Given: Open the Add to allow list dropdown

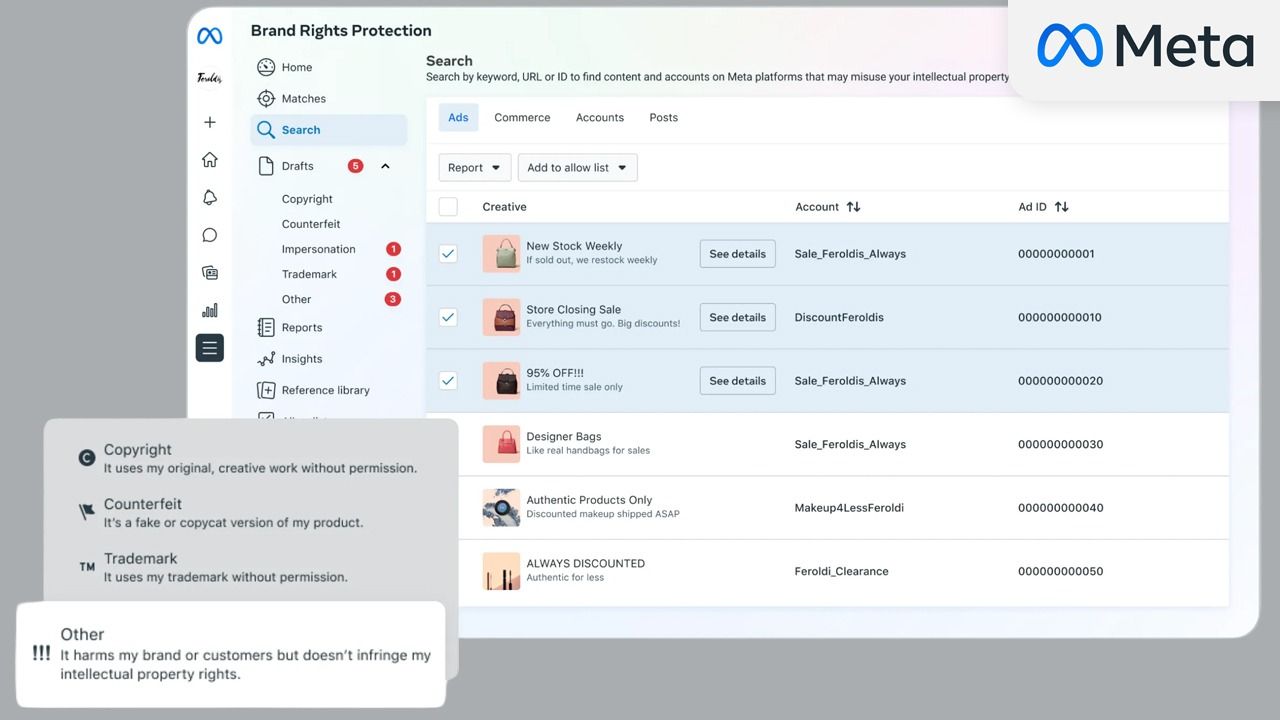Looking at the screenshot, I should (577, 168).
